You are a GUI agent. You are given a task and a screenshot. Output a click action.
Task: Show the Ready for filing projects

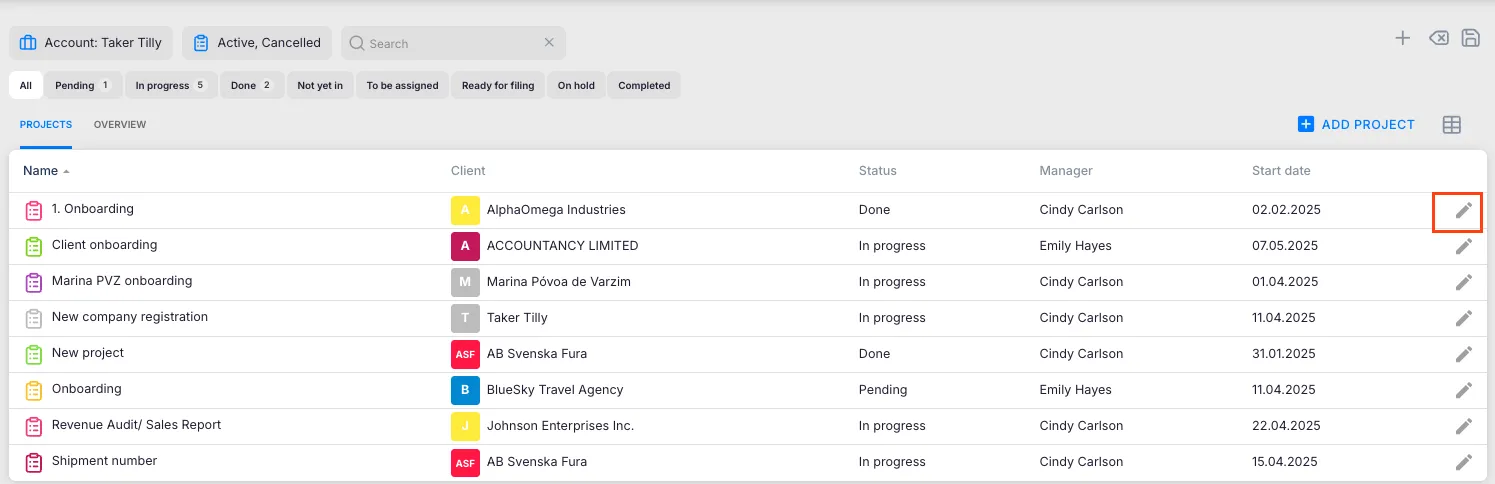pyautogui.click(x=498, y=86)
